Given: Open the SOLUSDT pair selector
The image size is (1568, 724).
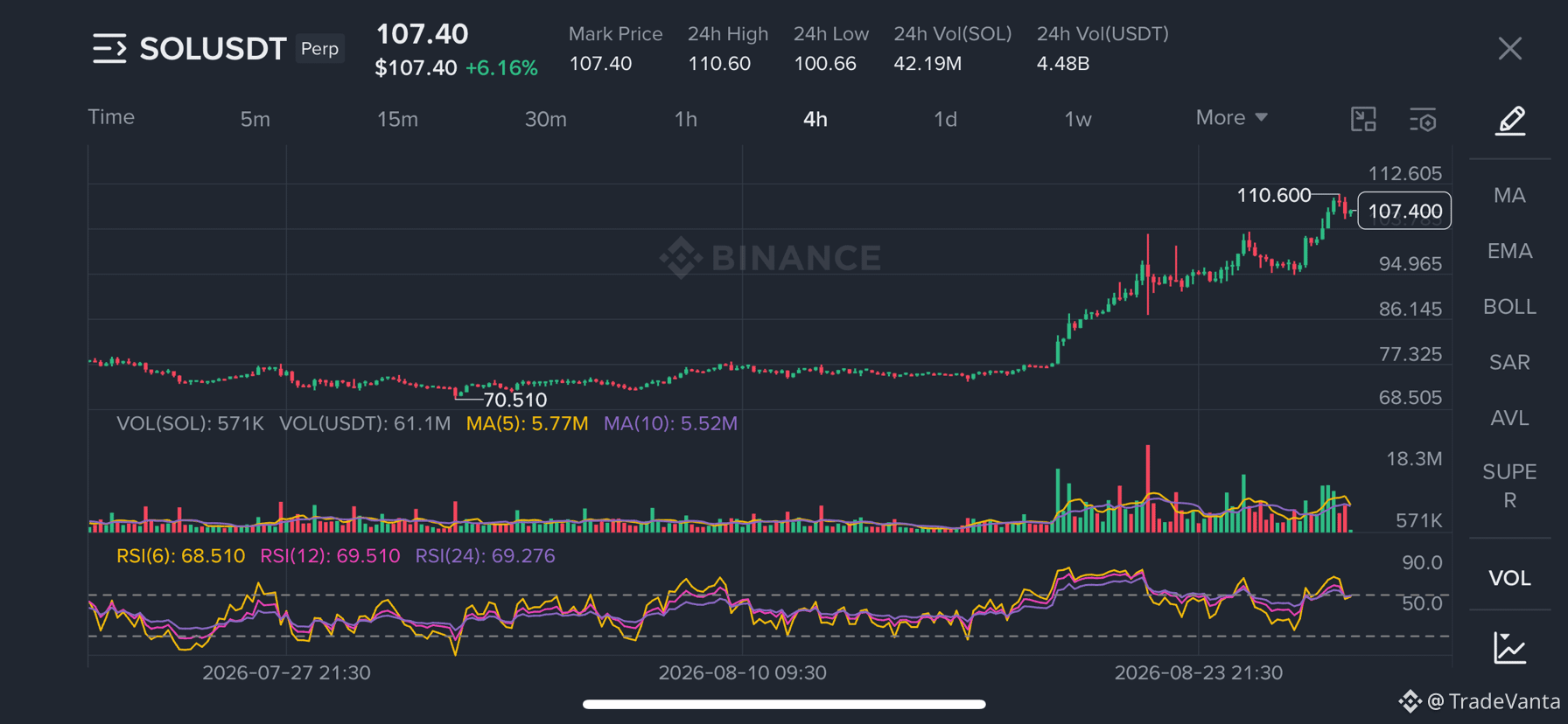Looking at the screenshot, I should tap(213, 48).
